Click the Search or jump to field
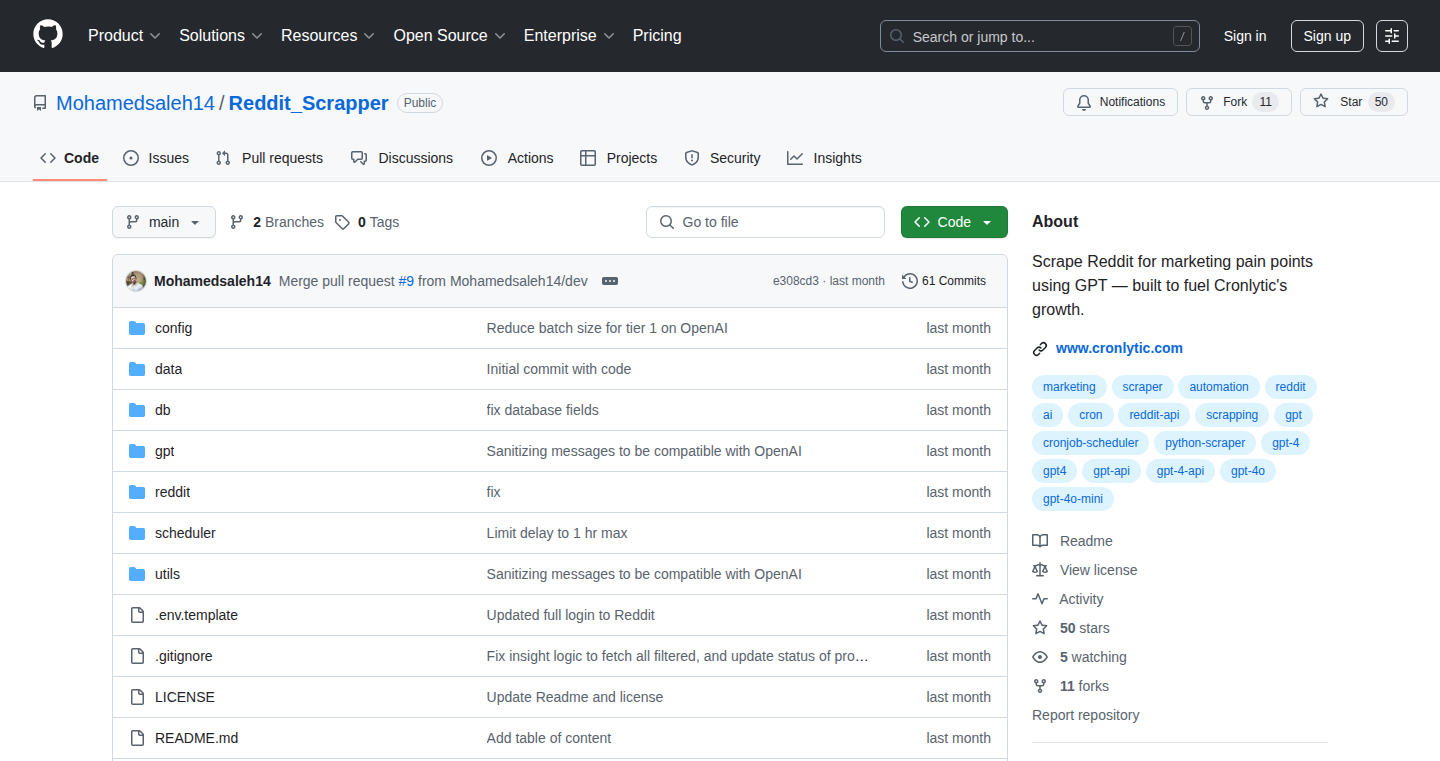 pyautogui.click(x=1040, y=36)
